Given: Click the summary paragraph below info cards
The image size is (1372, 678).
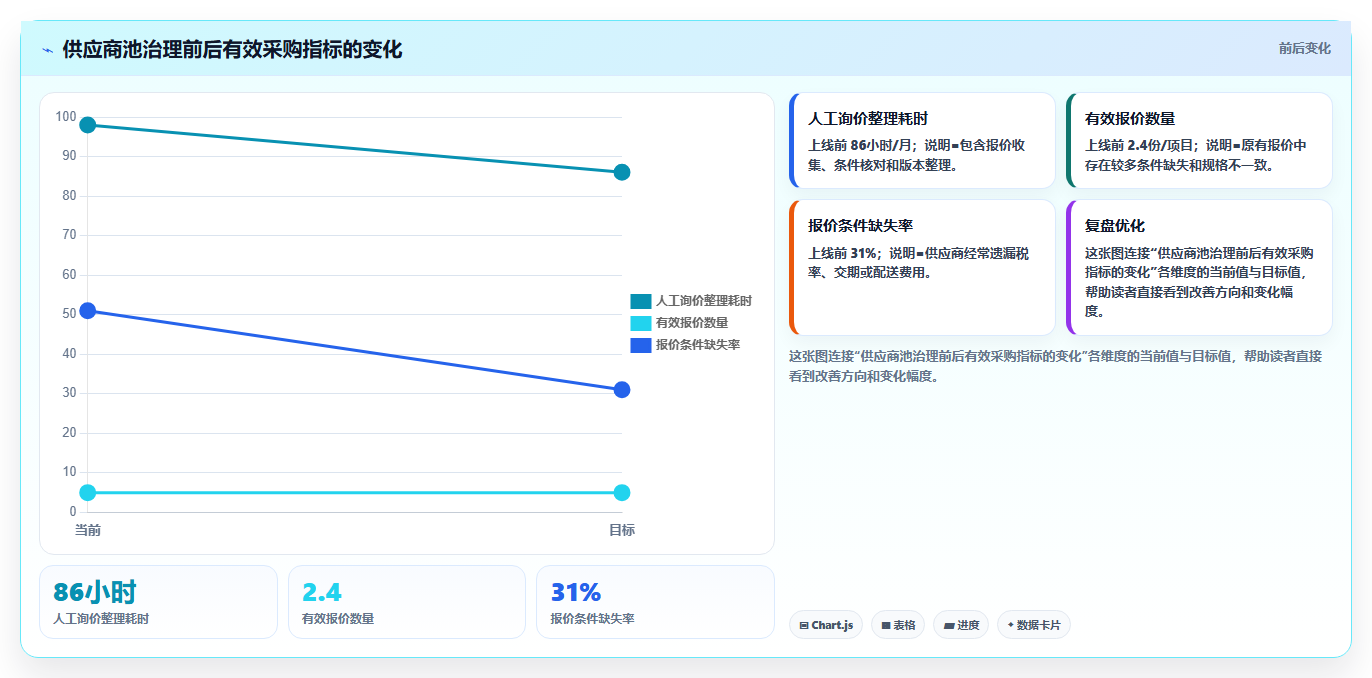Looking at the screenshot, I should [1056, 366].
